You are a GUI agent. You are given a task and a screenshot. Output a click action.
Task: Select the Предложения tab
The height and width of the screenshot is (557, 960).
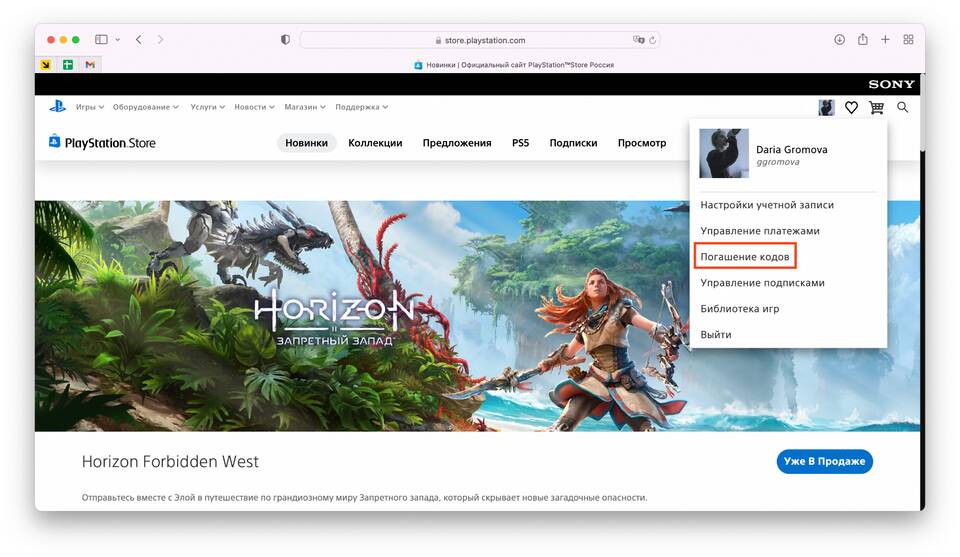(457, 143)
